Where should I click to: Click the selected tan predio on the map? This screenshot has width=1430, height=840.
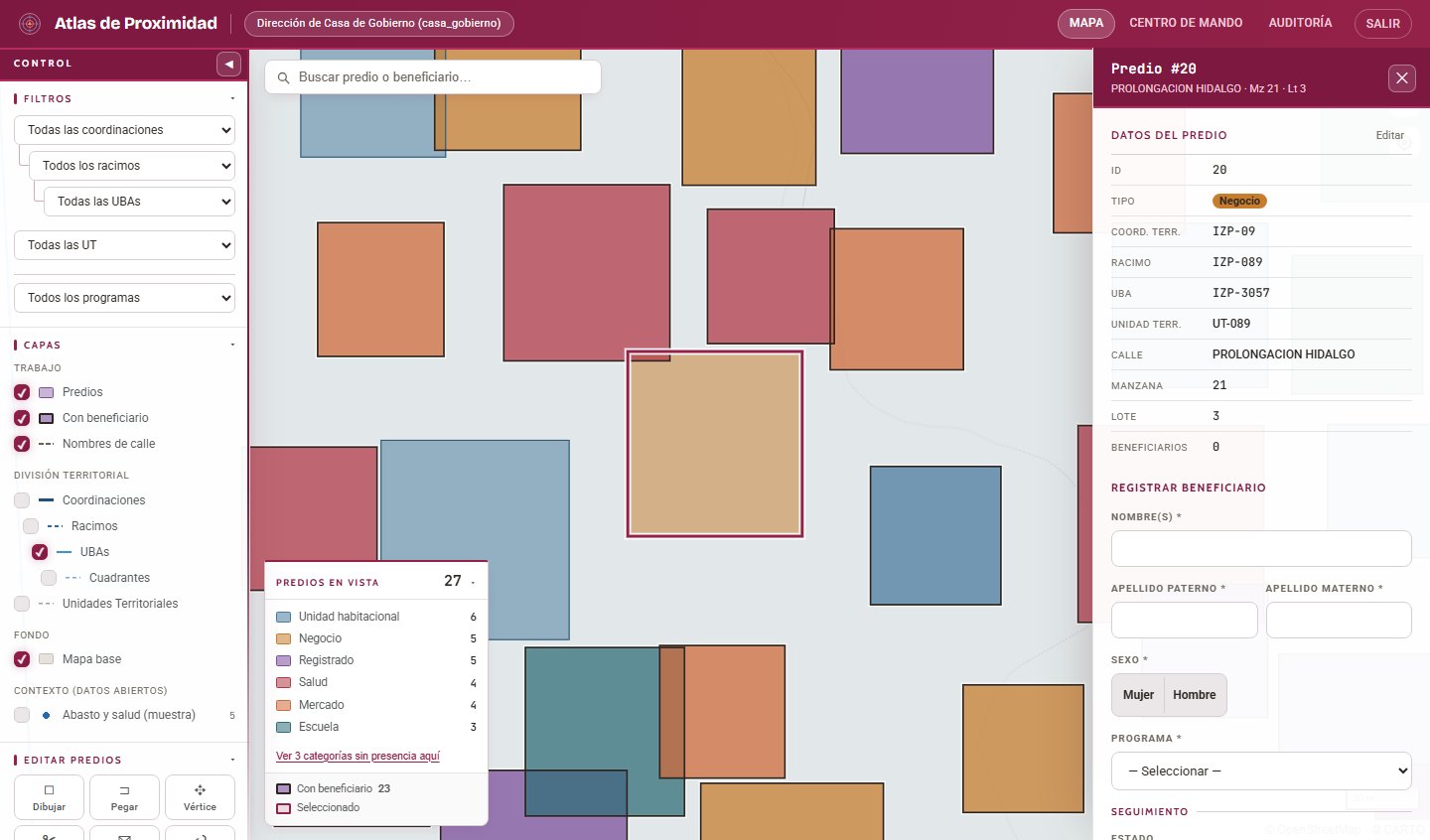715,444
